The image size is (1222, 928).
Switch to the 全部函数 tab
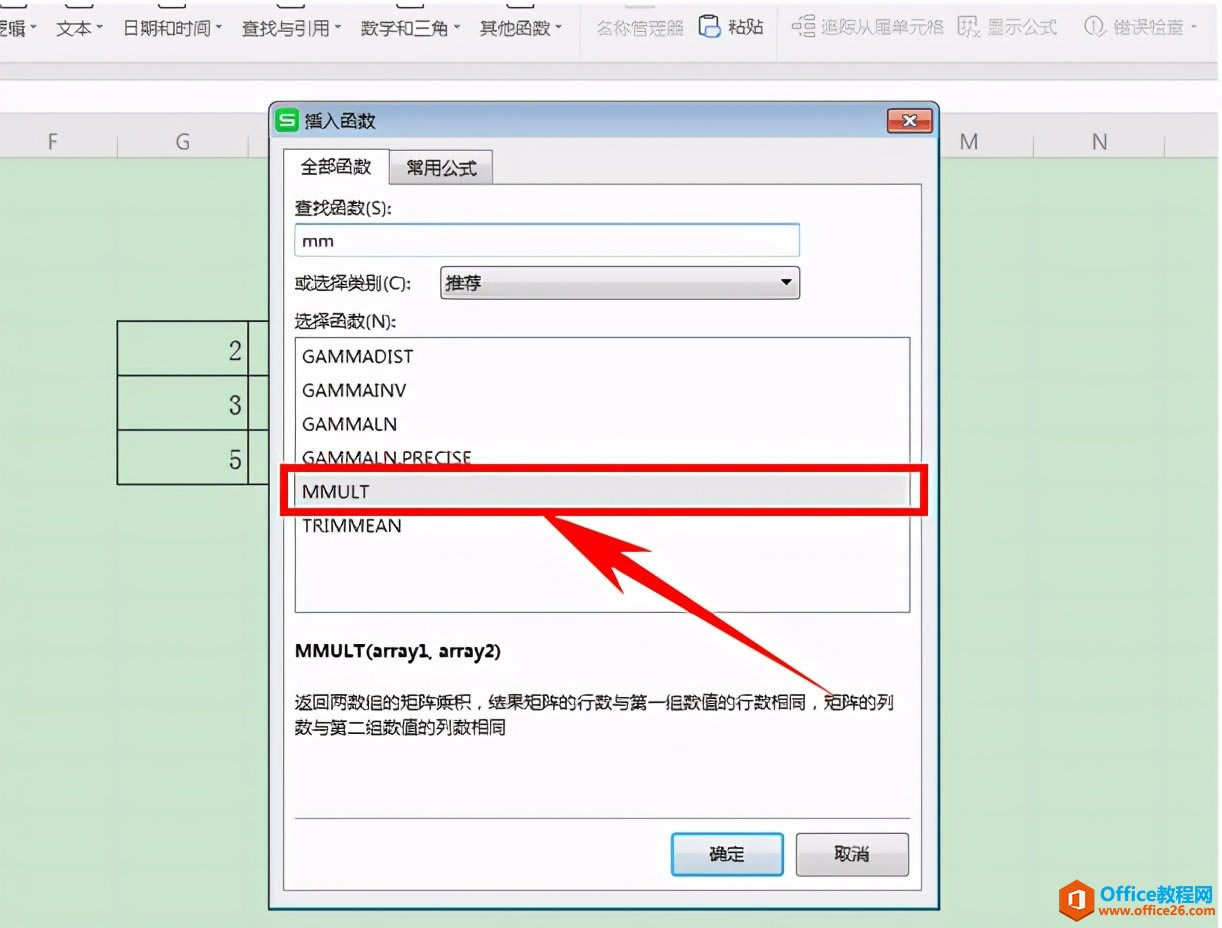click(336, 167)
